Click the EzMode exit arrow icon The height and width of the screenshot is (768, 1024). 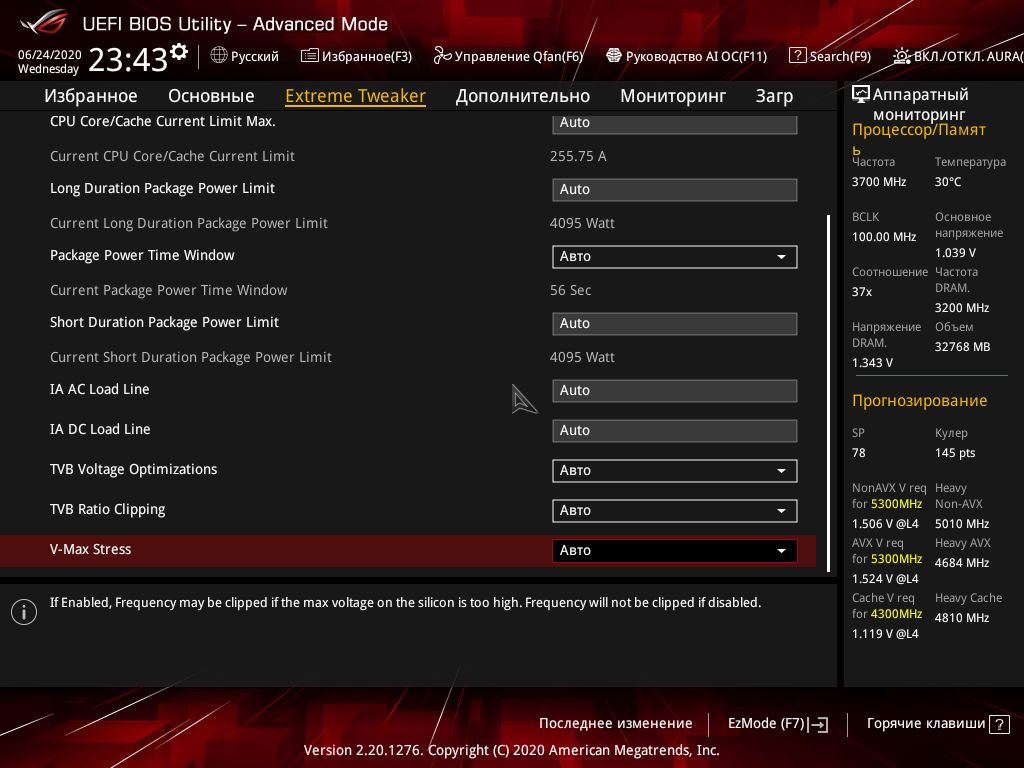pos(819,724)
